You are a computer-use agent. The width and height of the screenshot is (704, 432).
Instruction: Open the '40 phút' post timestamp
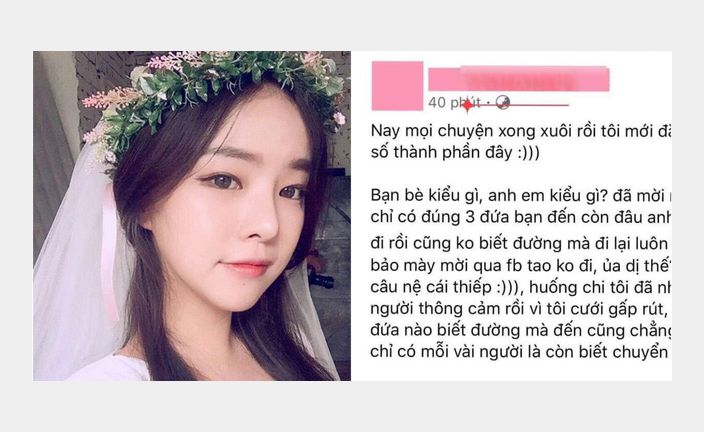click(x=454, y=103)
